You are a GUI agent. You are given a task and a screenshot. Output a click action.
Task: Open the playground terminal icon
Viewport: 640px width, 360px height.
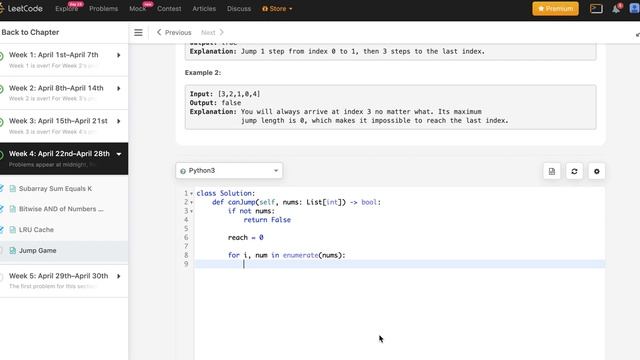pyautogui.click(x=596, y=9)
